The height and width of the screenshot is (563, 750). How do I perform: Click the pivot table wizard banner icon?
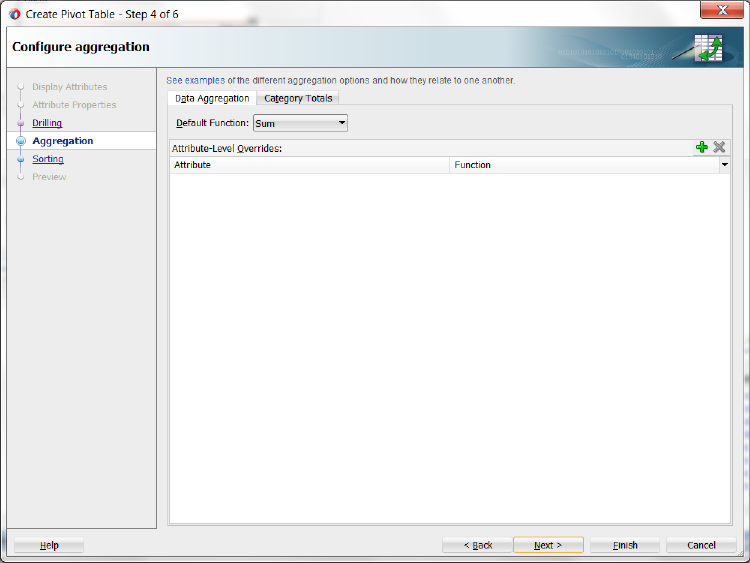point(708,48)
